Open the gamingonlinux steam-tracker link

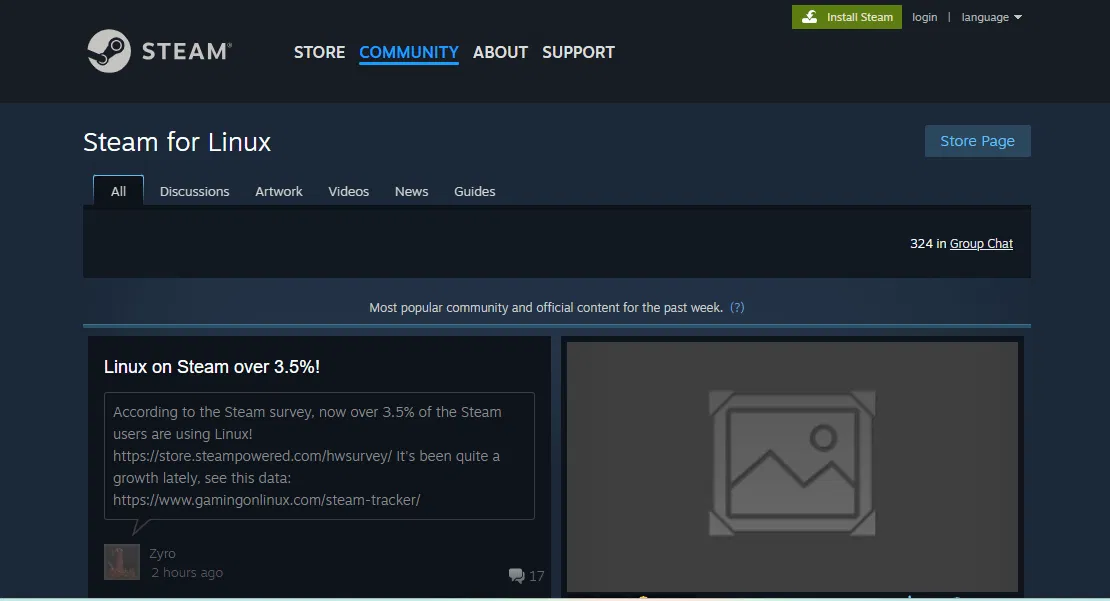267,499
